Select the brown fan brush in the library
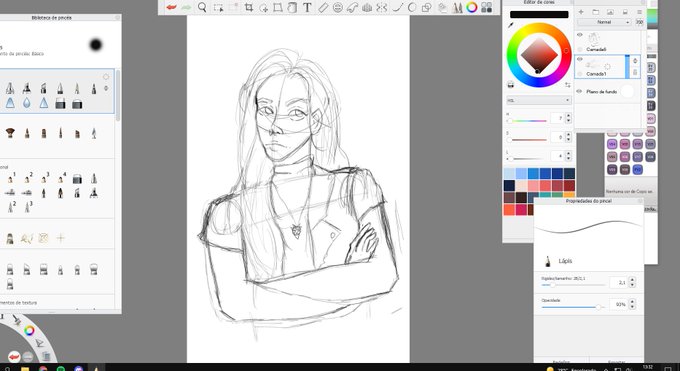Image resolution: width=680 pixels, height=371 pixels. click(10, 133)
